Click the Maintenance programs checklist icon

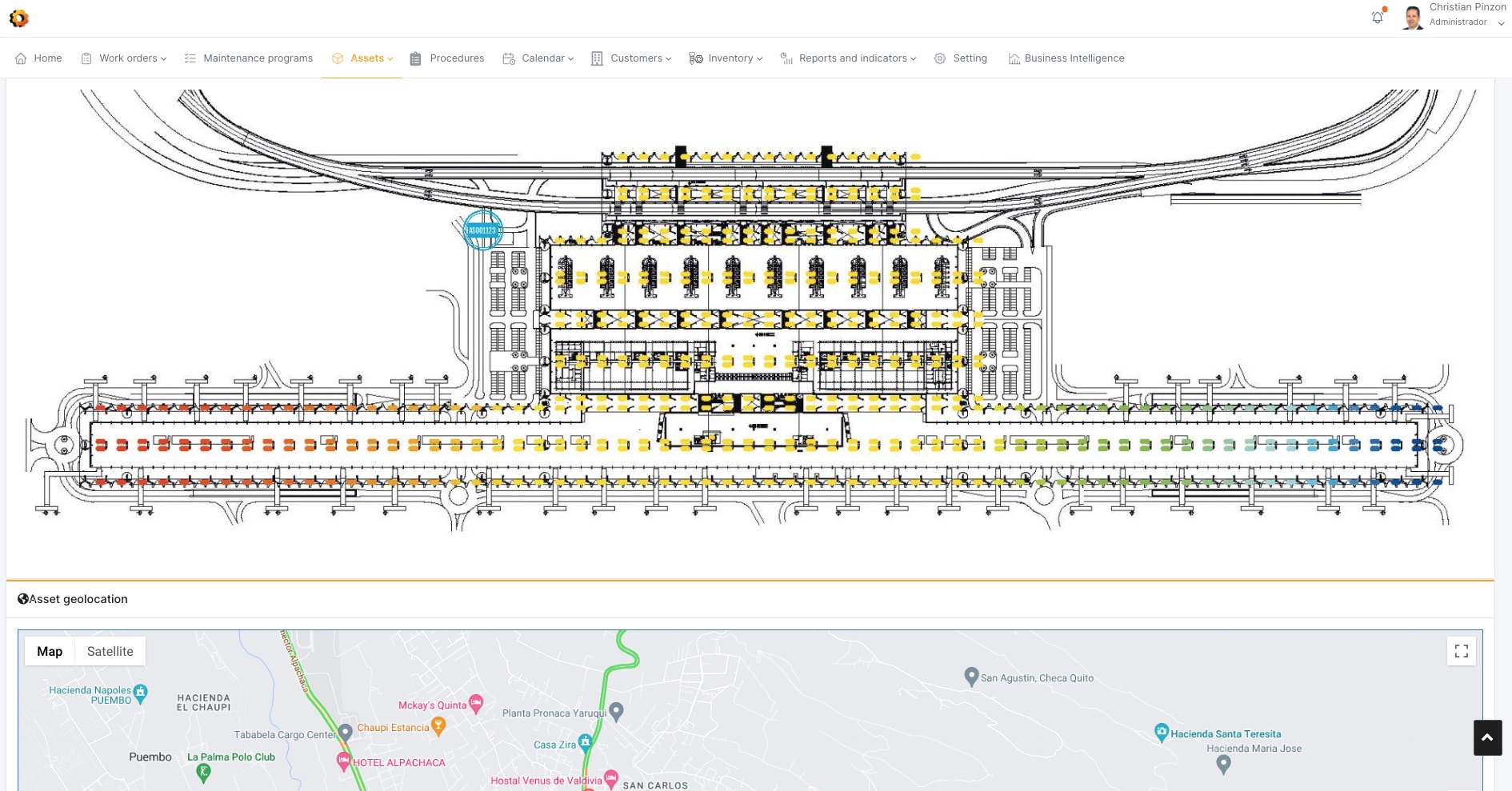tap(190, 58)
